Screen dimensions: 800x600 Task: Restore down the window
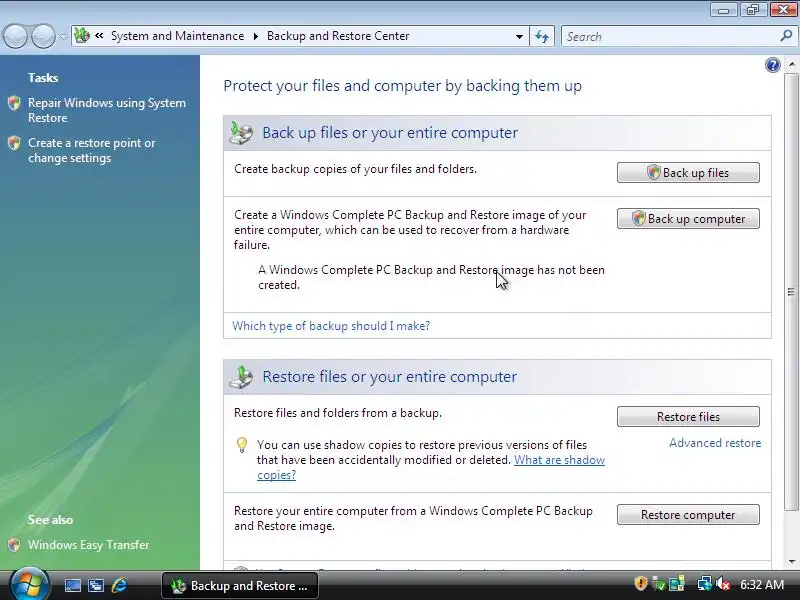753,9
